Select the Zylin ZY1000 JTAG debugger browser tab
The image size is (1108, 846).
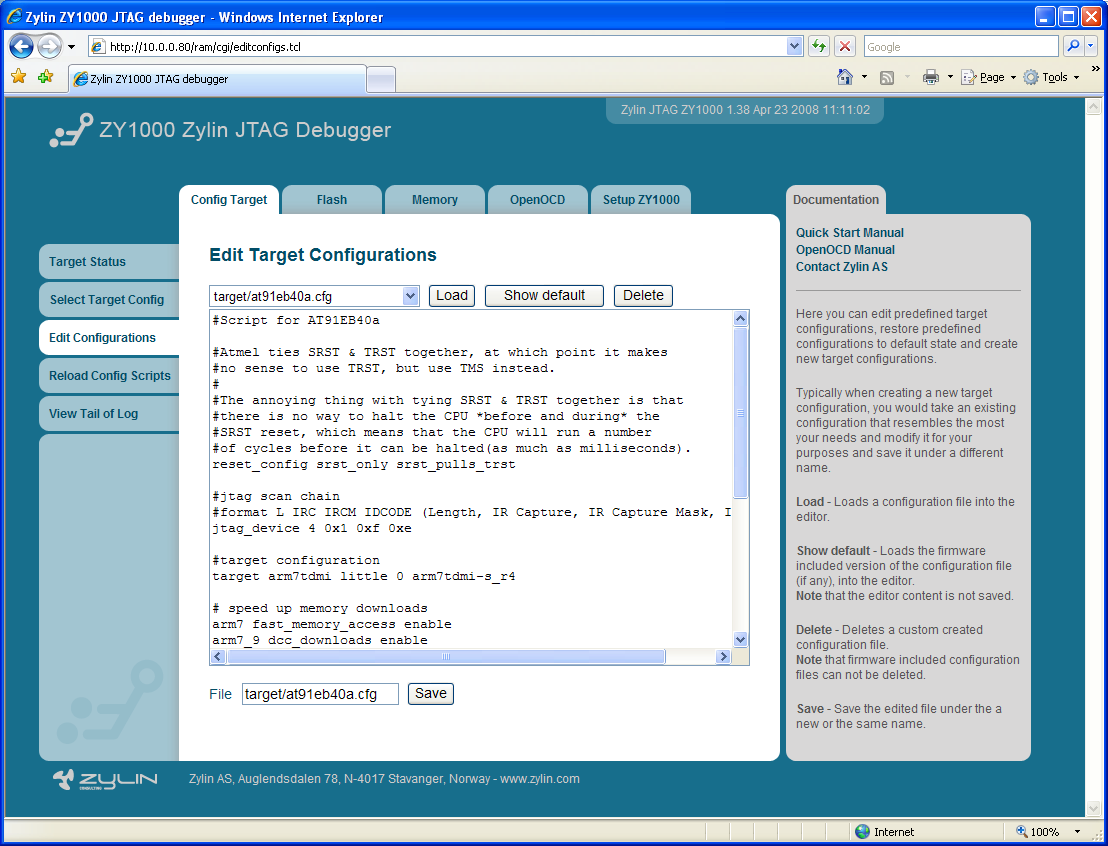218,78
